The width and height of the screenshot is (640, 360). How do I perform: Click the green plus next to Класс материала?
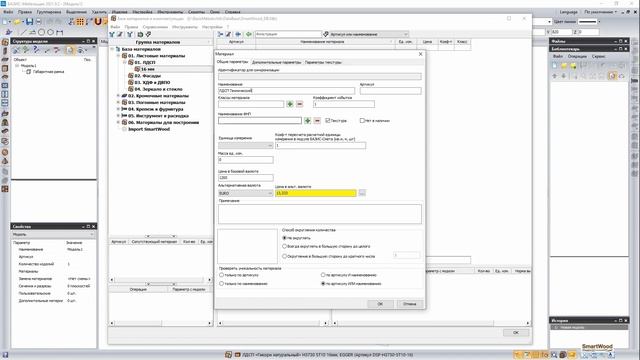point(290,104)
